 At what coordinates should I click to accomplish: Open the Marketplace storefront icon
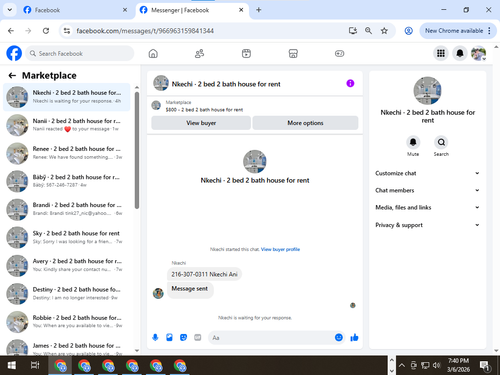[x=293, y=53]
